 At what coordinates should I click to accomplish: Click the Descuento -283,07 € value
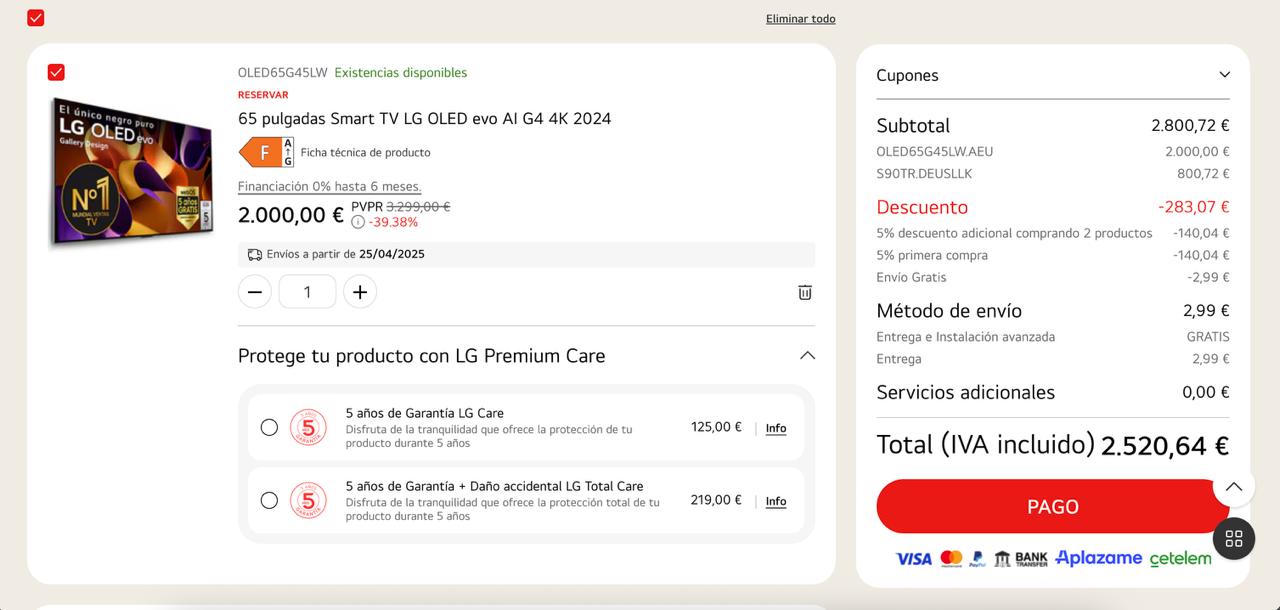click(1194, 207)
